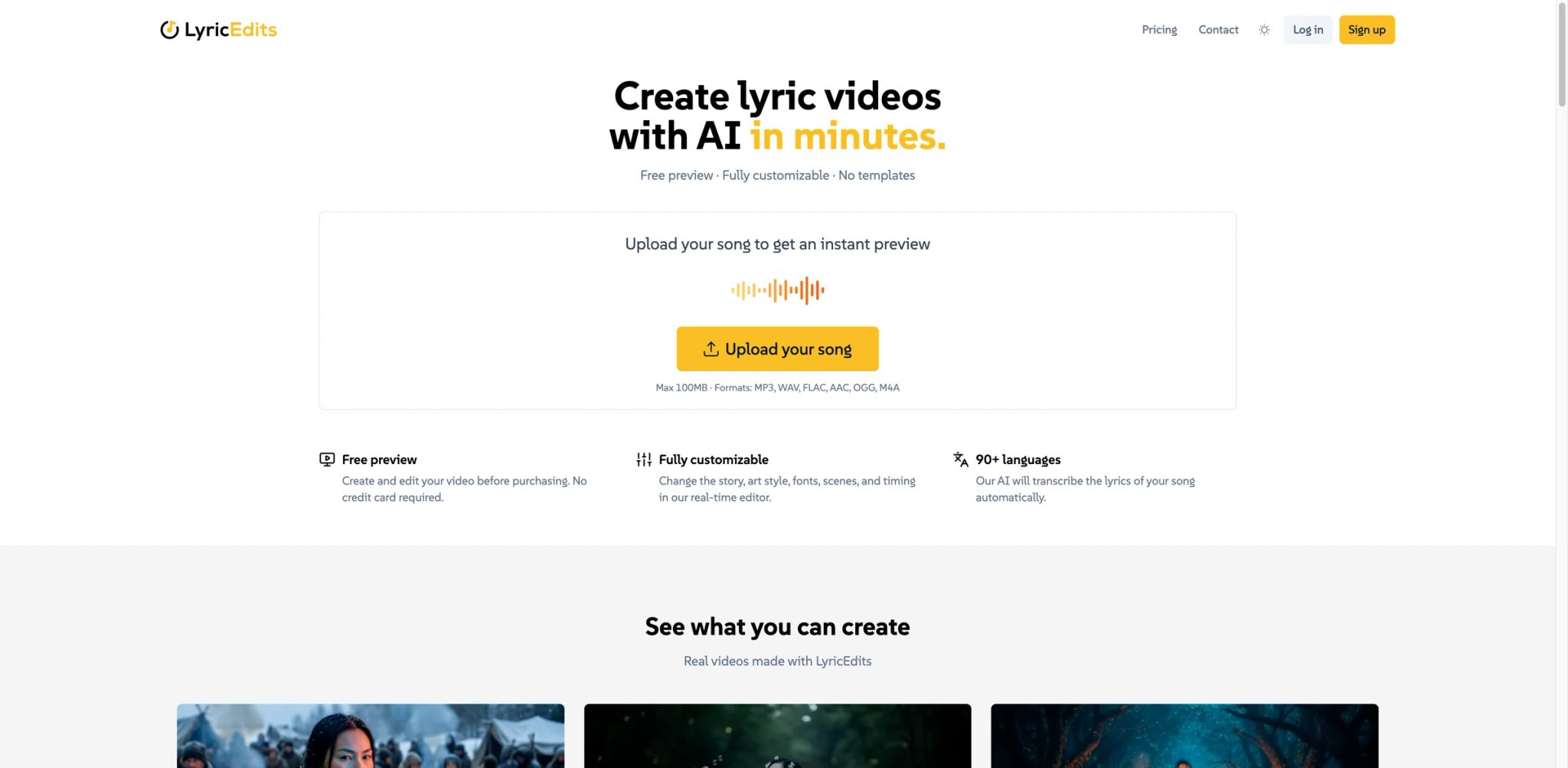Open the Contact page
Image resolution: width=1568 pixels, height=768 pixels.
coord(1218,30)
